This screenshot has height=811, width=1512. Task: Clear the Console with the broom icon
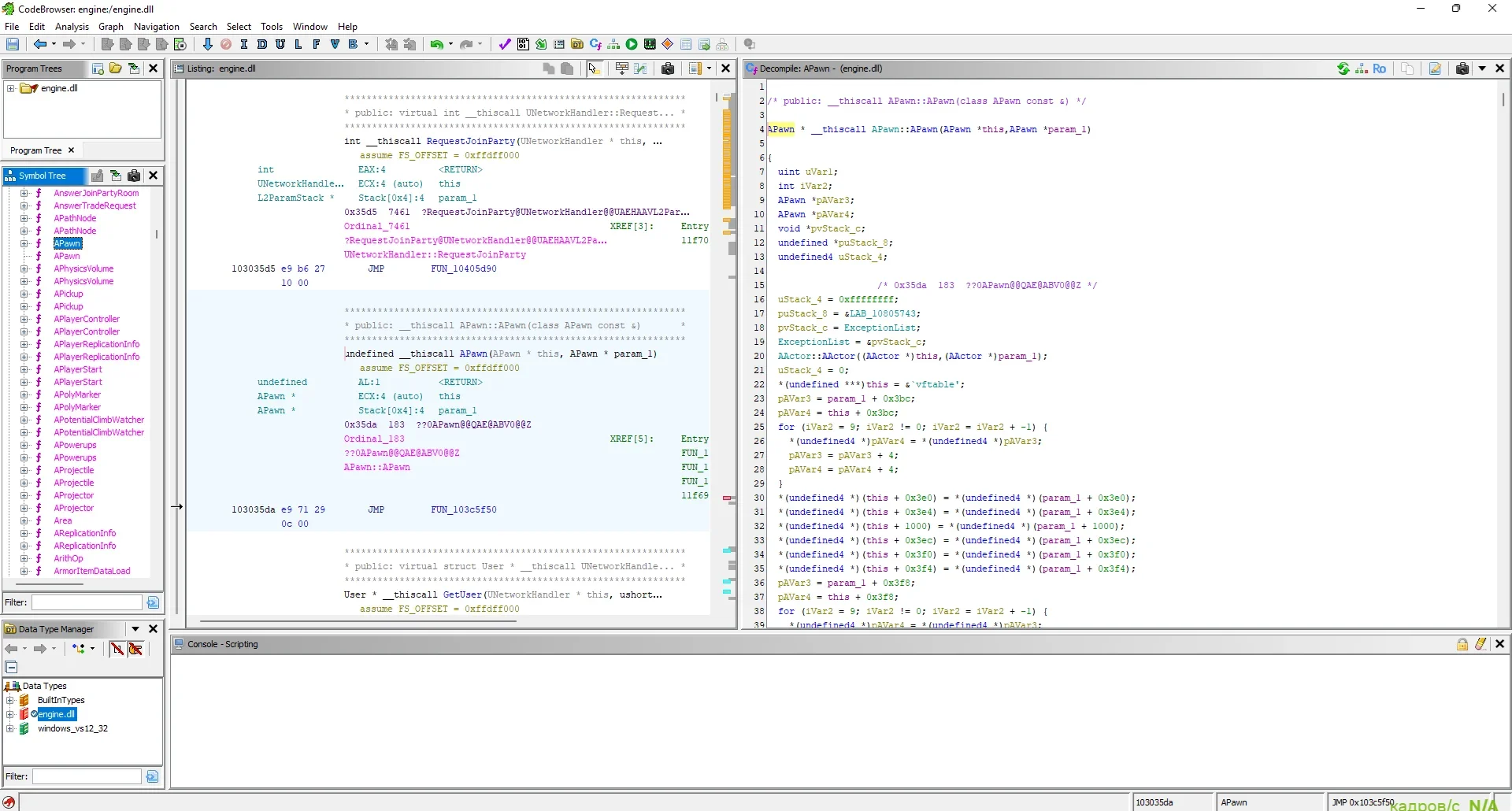1480,644
